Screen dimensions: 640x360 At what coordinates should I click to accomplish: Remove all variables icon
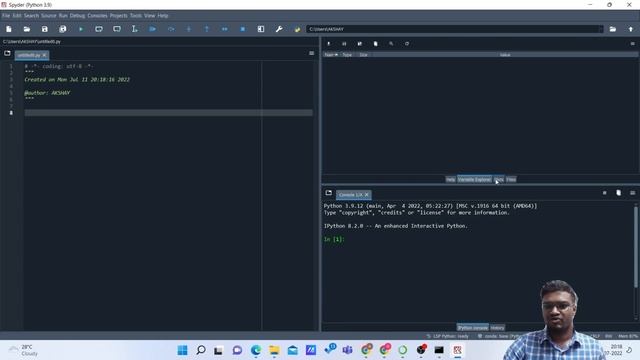pyautogui.click(x=376, y=44)
